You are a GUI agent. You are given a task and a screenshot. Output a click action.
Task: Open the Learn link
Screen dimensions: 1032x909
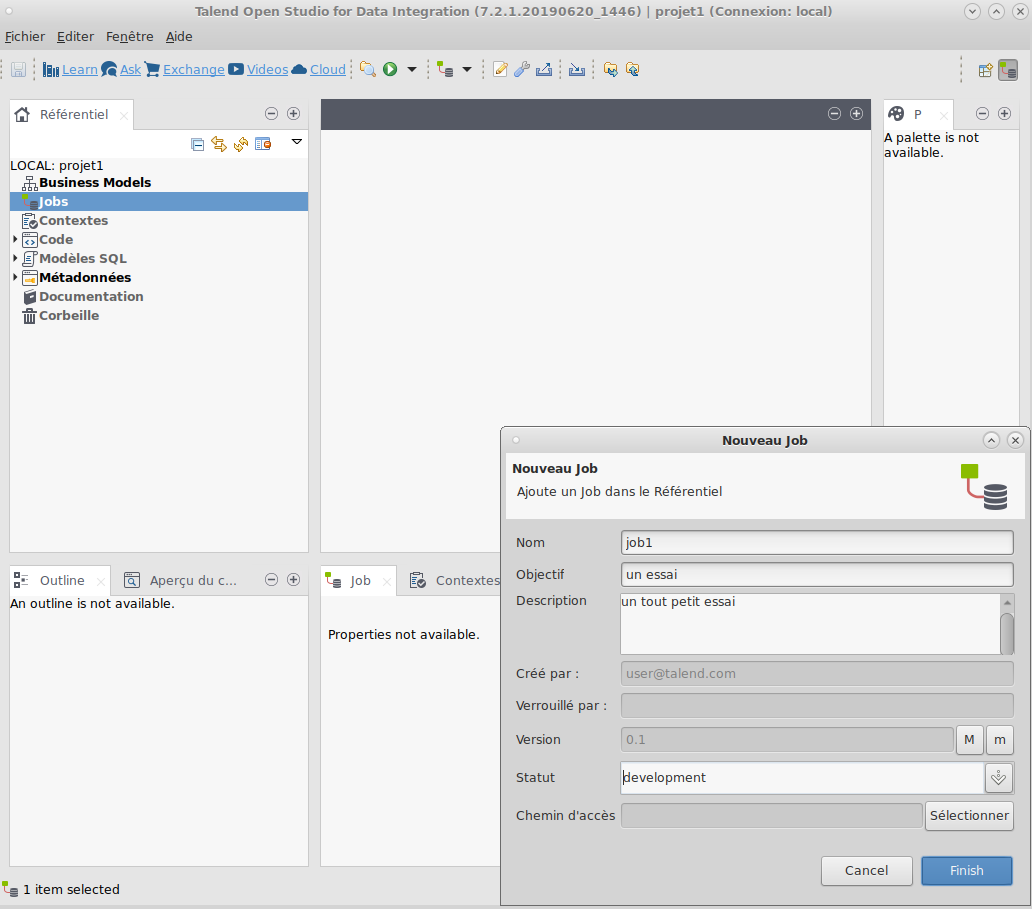(80, 69)
